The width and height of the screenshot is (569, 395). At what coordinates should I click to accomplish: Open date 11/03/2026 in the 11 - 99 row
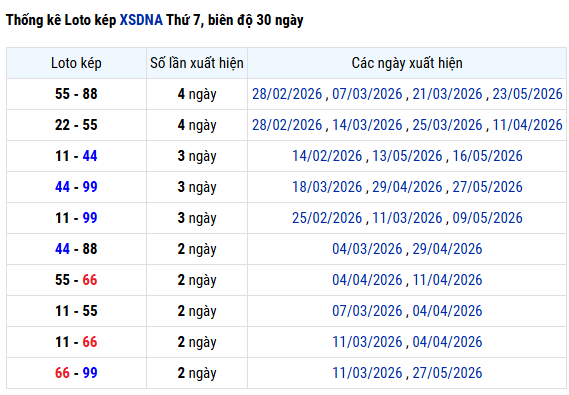407,218
